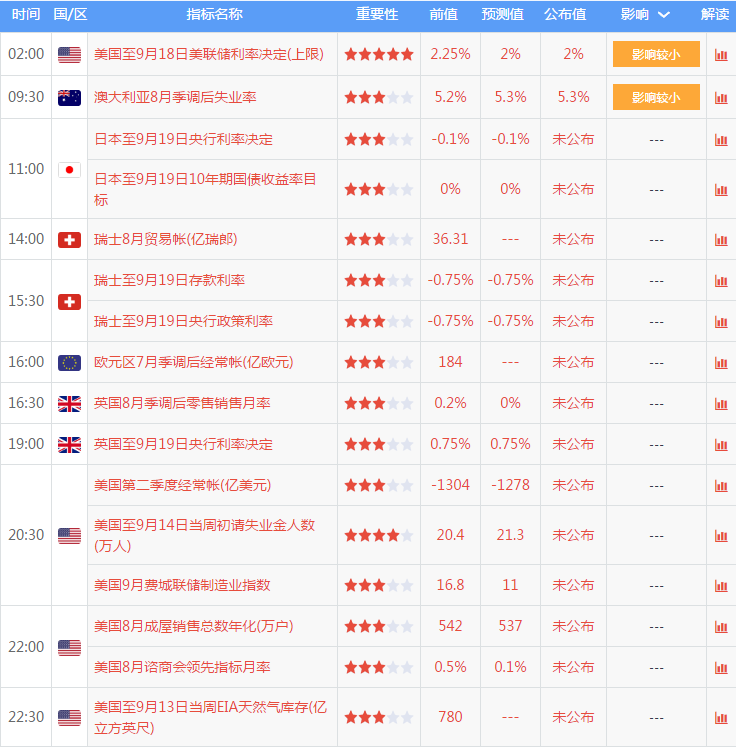Open 日本至9月19日央行利率决定 link
The image size is (736, 747).
[x=183, y=139]
